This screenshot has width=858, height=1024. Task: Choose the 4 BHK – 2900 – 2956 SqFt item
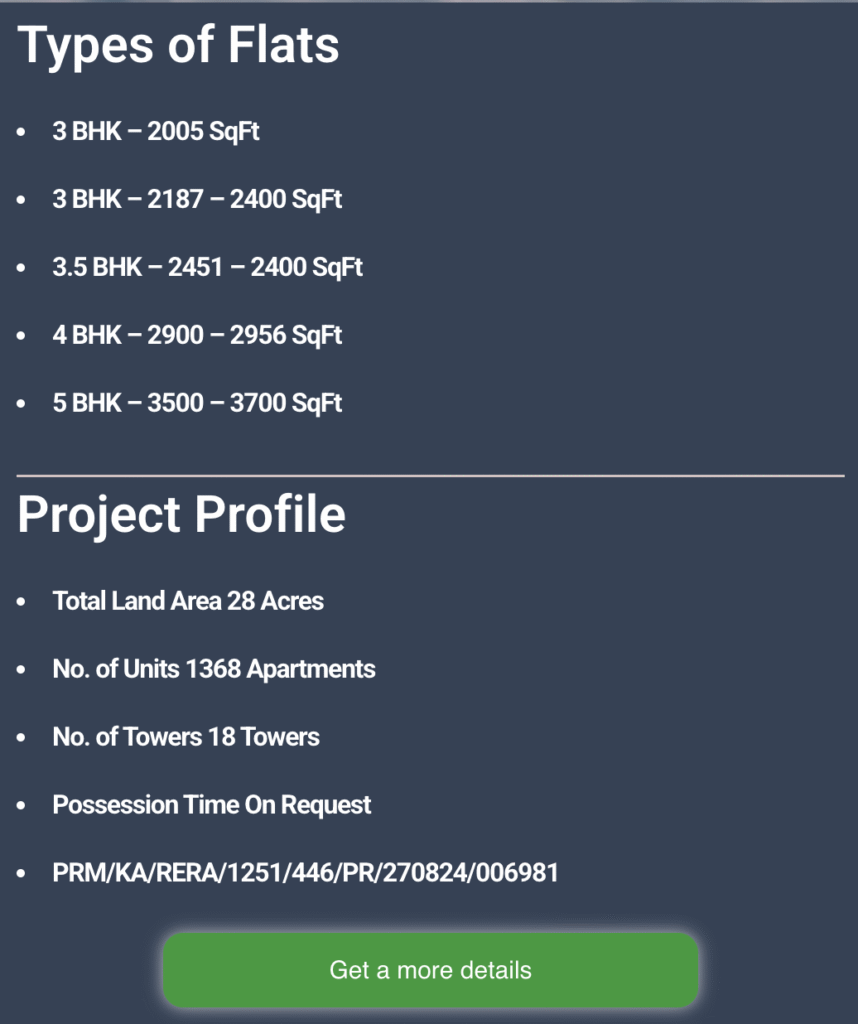tap(197, 335)
